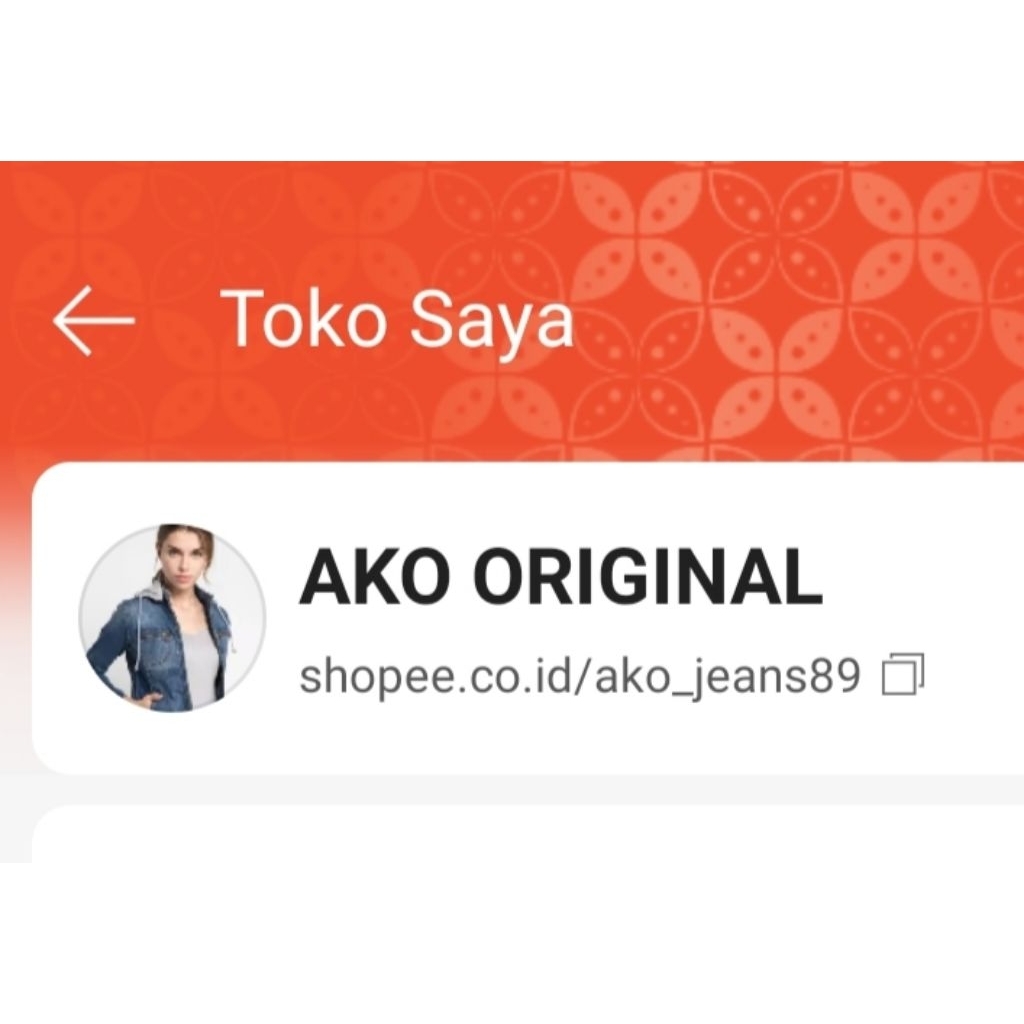Tap the empty white card below shop info

click(528, 834)
